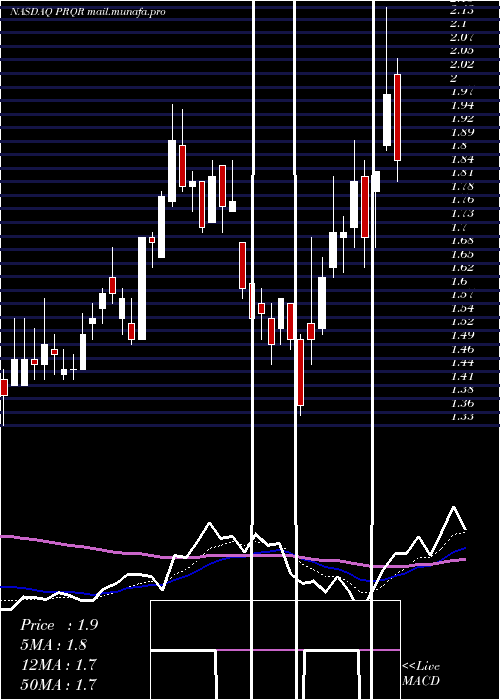Image resolution: width=500 pixels, height=700 pixels.
Task: Pick the 1.41 price axis label
Action: point(462,376)
